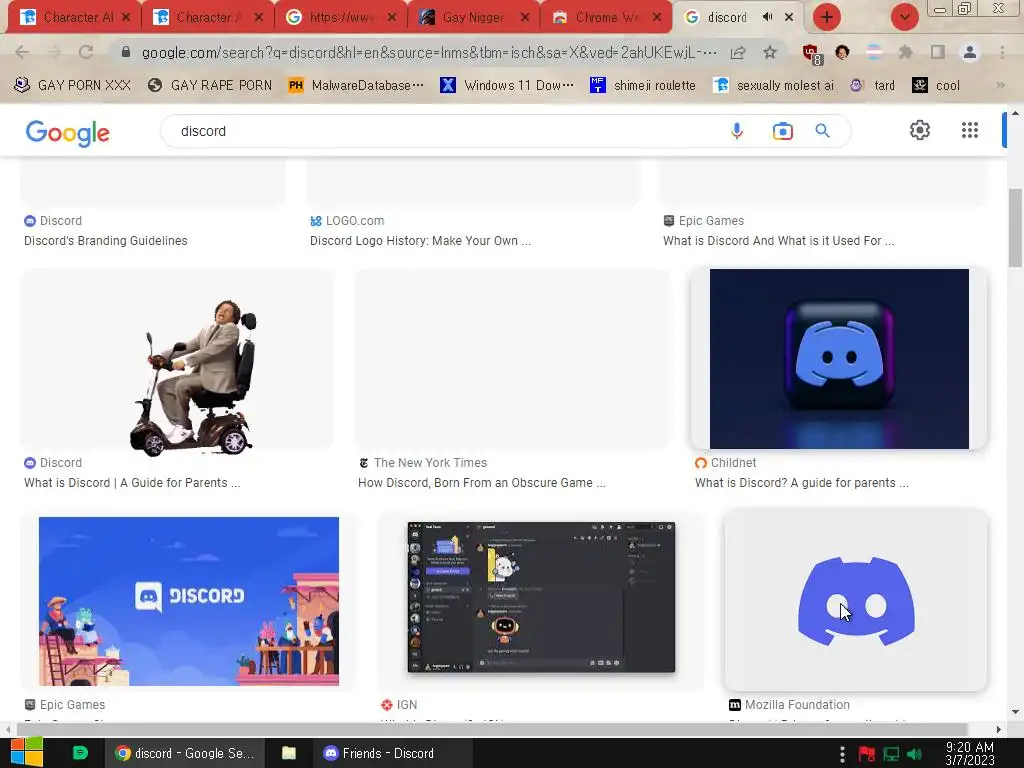Open Childnet's What is Discord? A guide for parents

(x=801, y=483)
